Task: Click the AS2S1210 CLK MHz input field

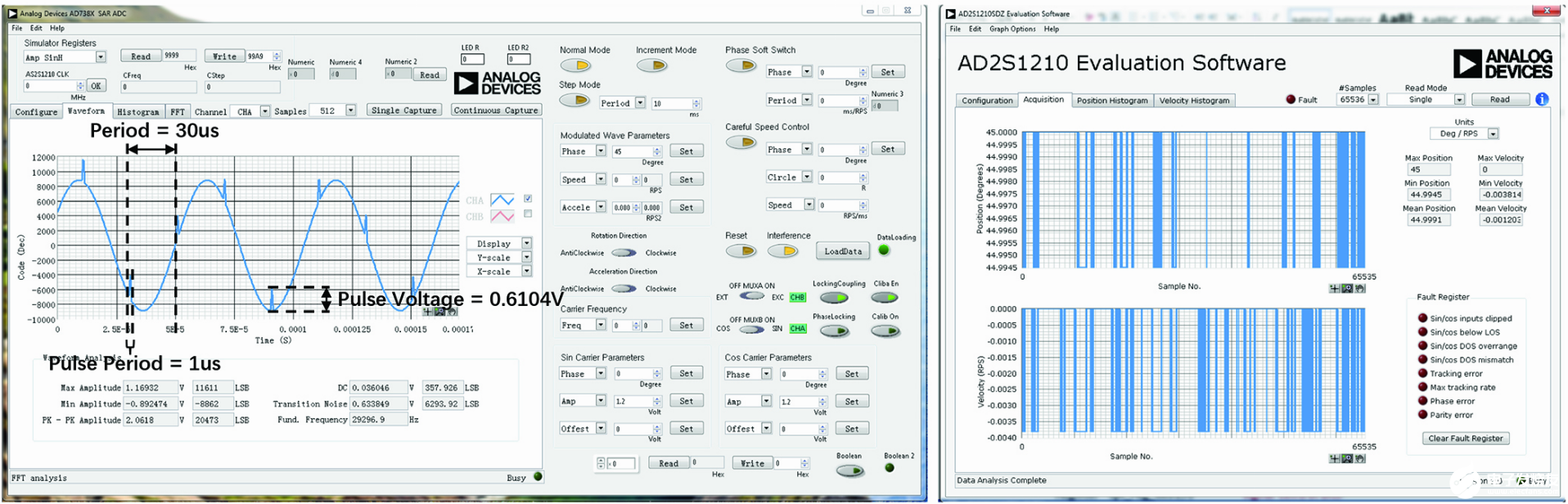Action: click(51, 86)
